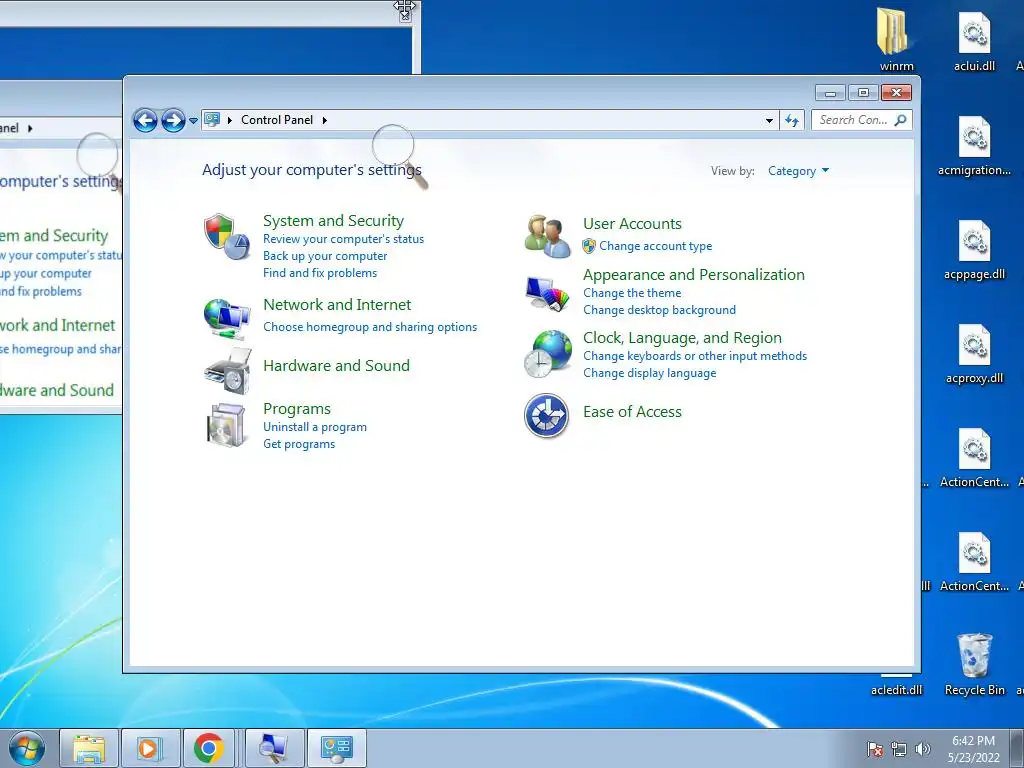Open the recent pages arrow beside Forward
1024x768 pixels.
[193, 121]
